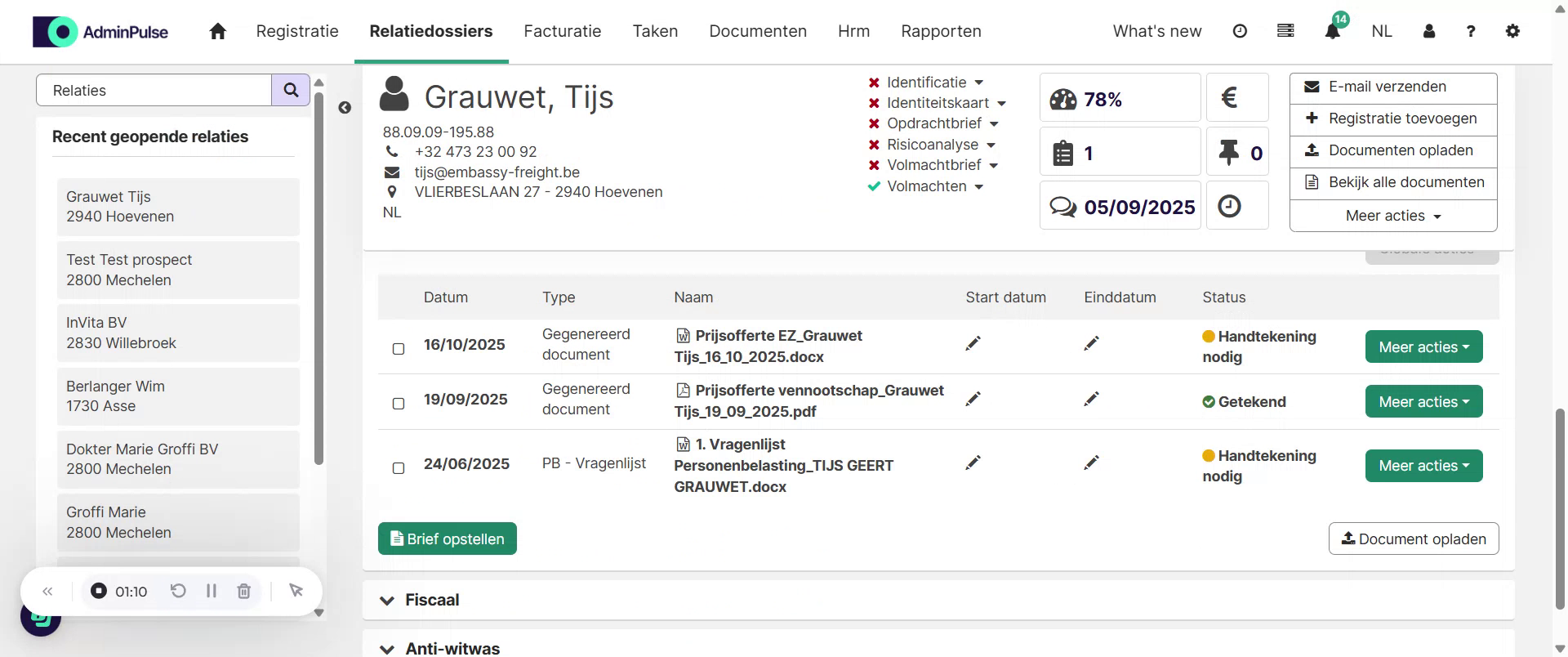
Task: Click the euro sign tile
Action: click(1236, 98)
